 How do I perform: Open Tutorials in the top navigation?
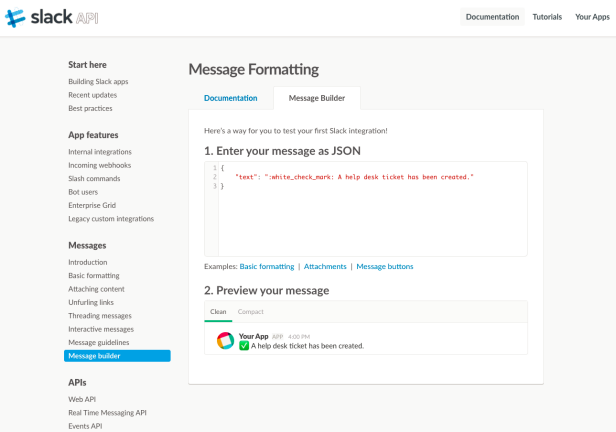(x=547, y=17)
